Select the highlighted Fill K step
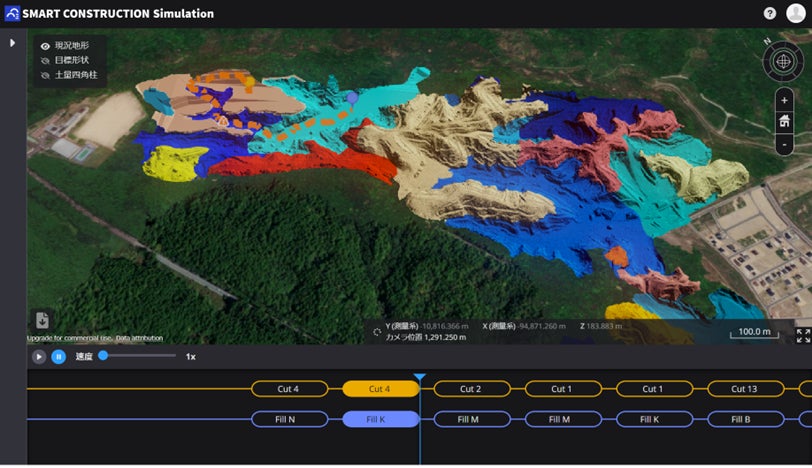 (x=381, y=419)
